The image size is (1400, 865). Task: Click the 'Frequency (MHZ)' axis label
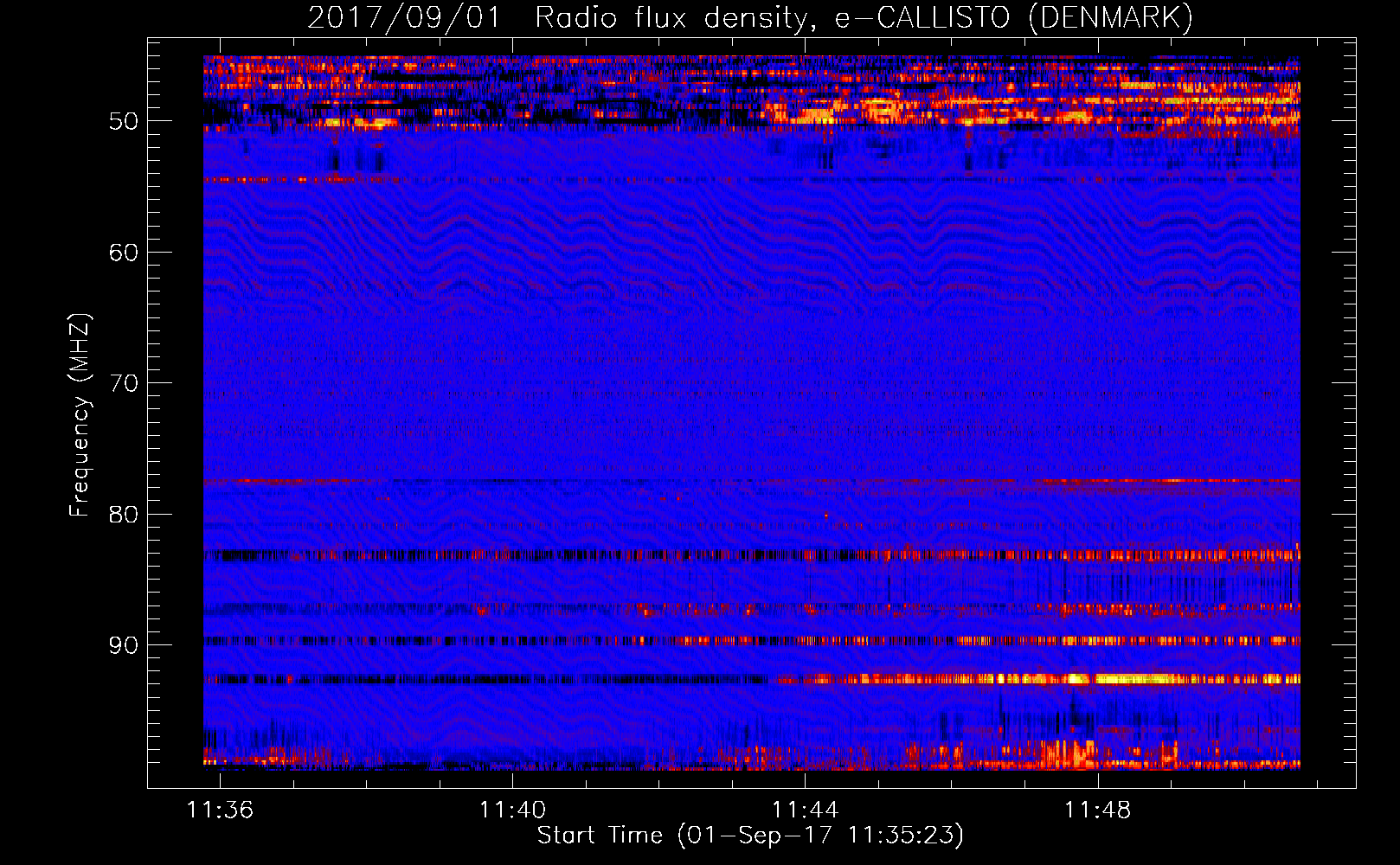[x=80, y=416]
